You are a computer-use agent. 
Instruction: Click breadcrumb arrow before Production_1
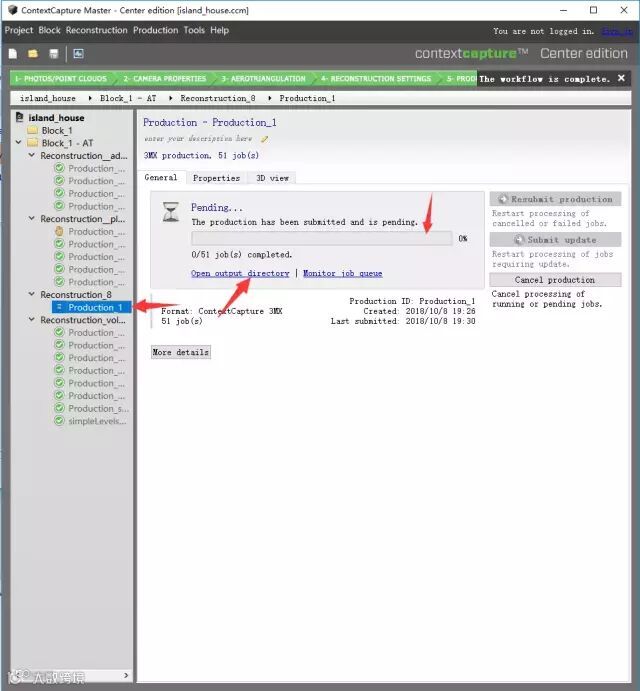pos(269,98)
